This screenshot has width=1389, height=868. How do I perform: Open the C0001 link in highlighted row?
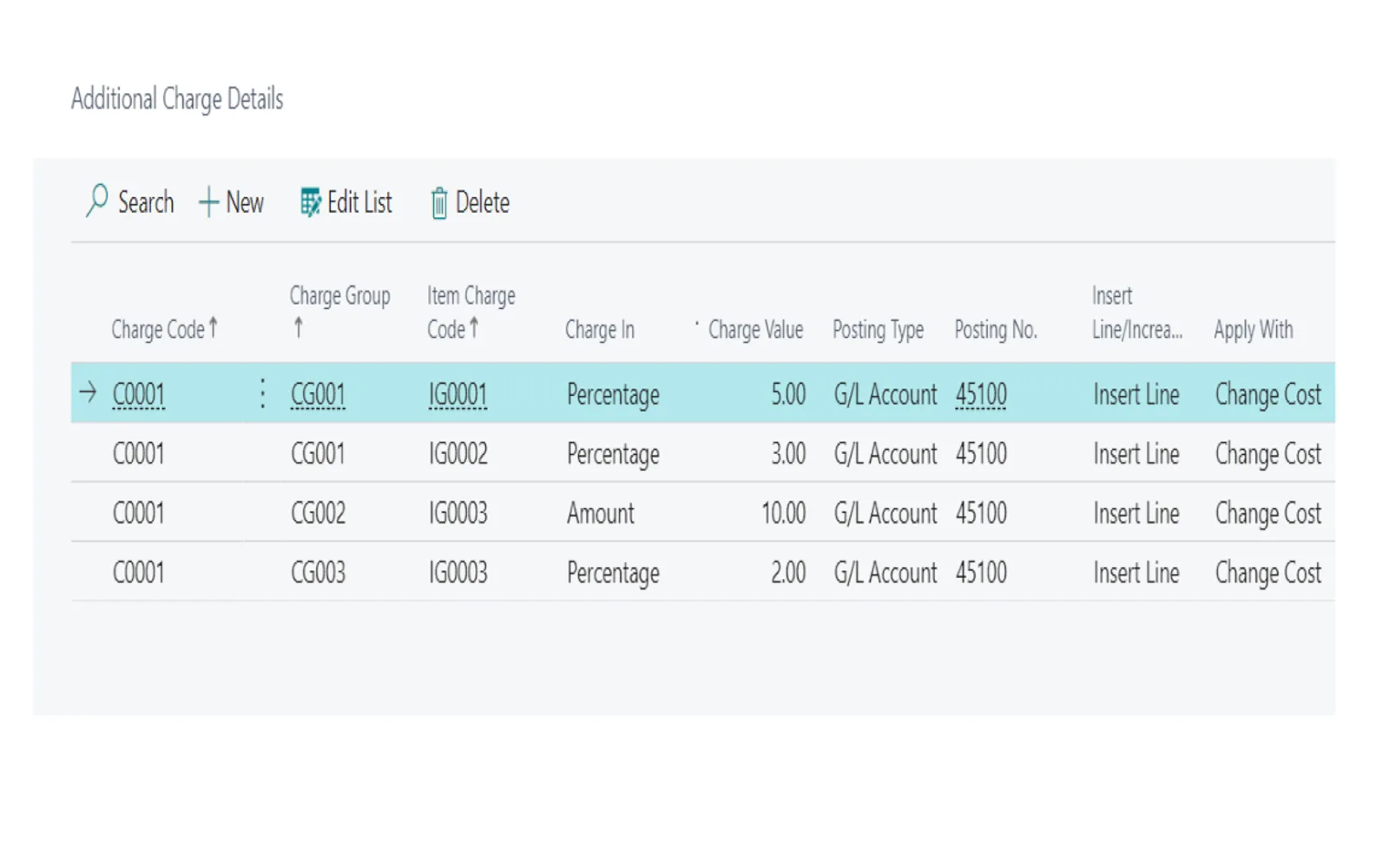click(x=139, y=395)
